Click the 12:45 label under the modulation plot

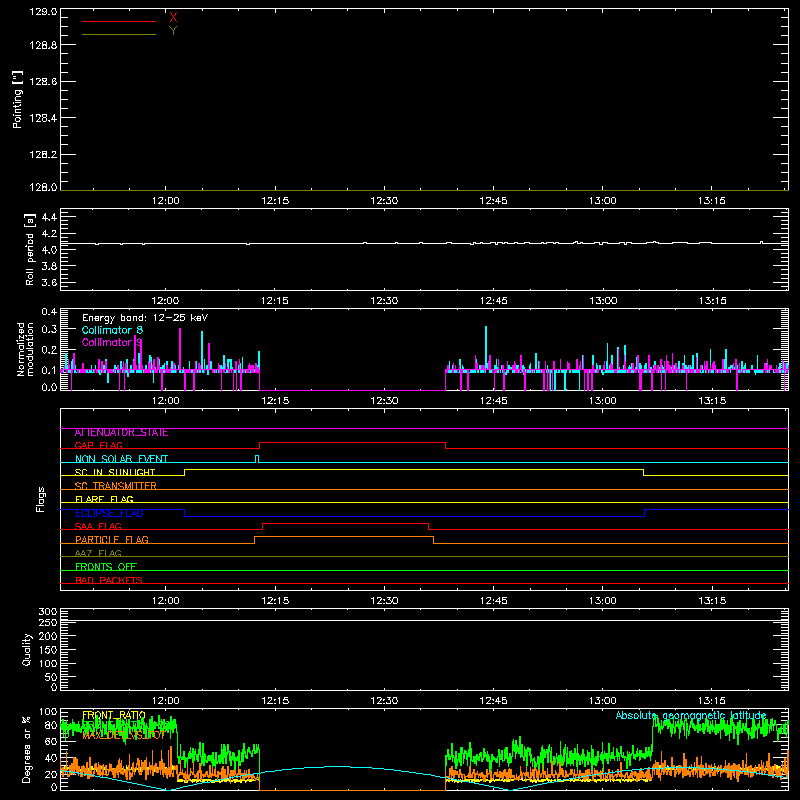point(493,401)
